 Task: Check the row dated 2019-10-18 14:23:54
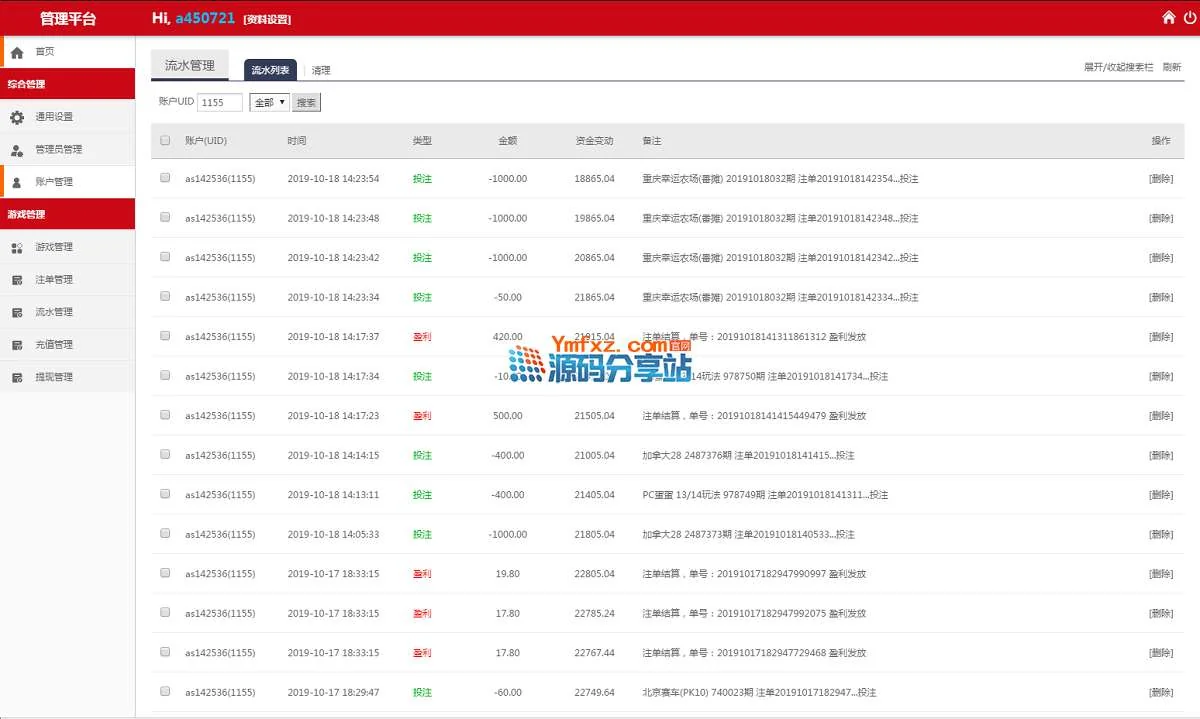pyautogui.click(x=165, y=178)
